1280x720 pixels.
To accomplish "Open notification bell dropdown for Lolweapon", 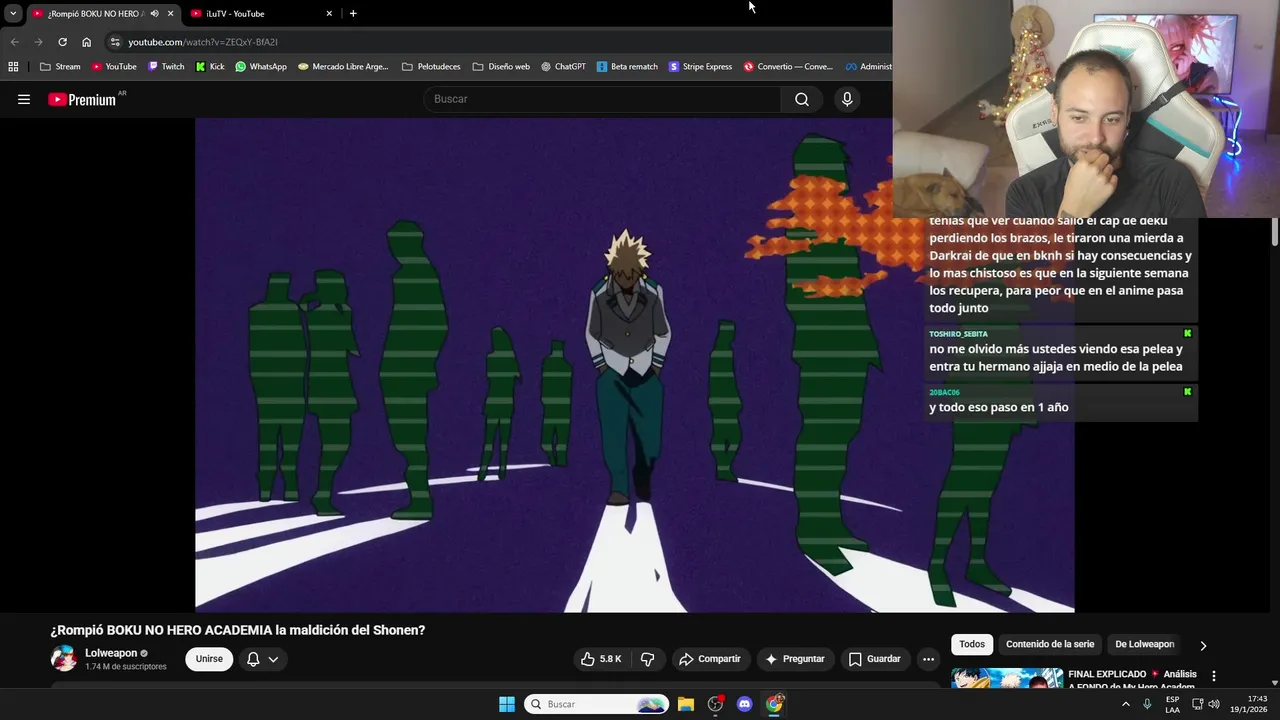I will pyautogui.click(x=262, y=659).
